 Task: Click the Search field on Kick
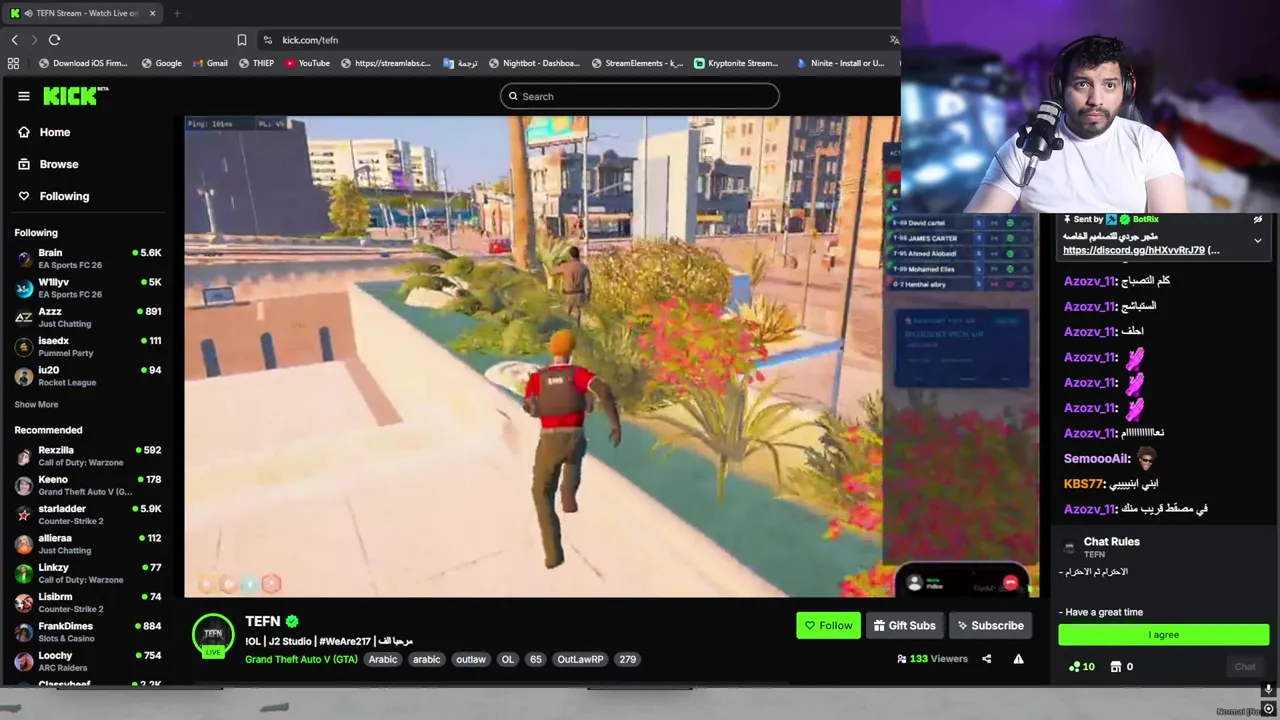[640, 96]
